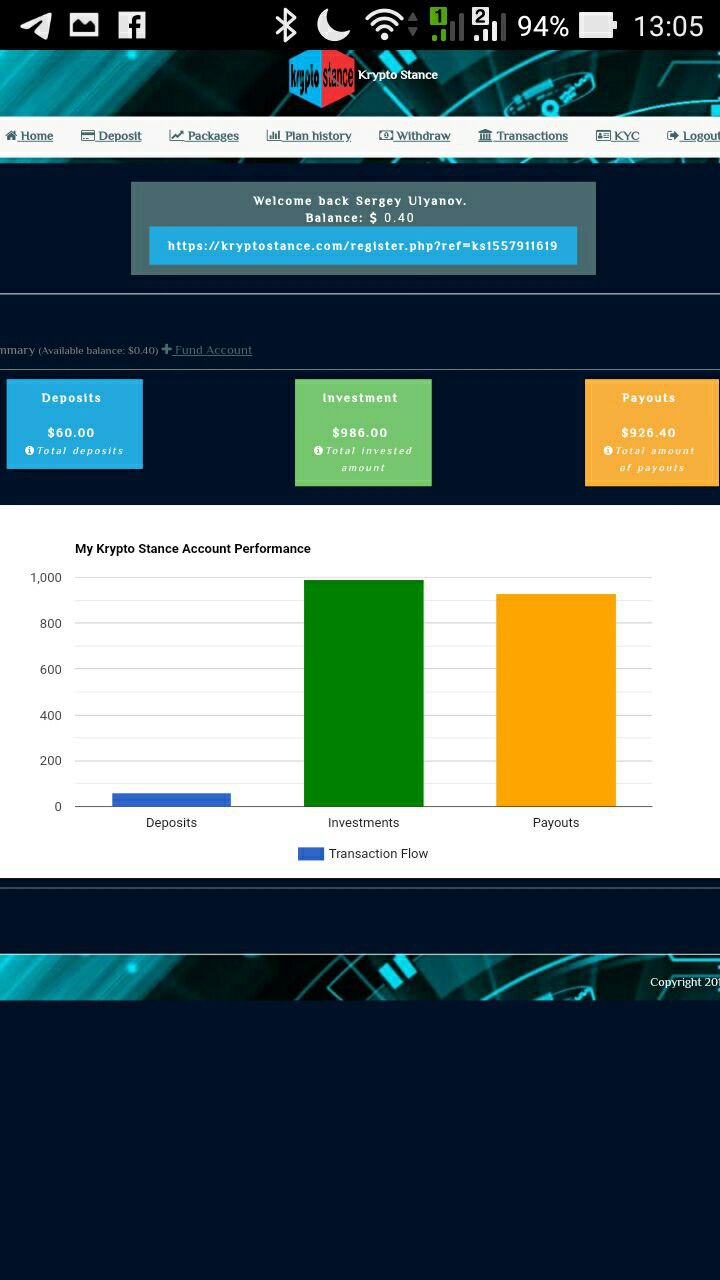Click the chart title My Krypto Stance Account Performance
720x1280 pixels.
193,549
